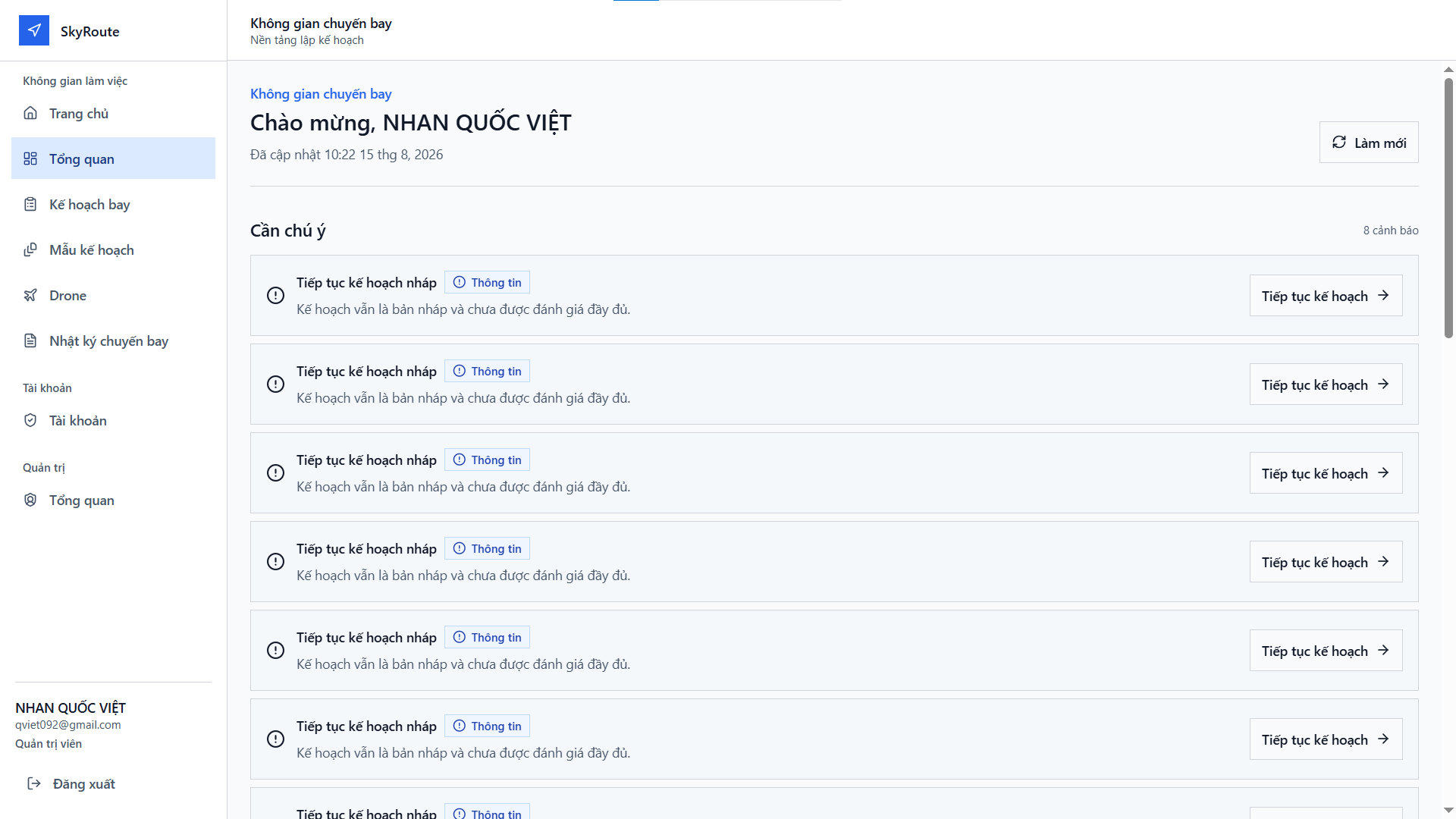This screenshot has height=819, width=1456.
Task: Click Tiếp tục kế hoạch on sixth alert
Action: tap(1326, 739)
